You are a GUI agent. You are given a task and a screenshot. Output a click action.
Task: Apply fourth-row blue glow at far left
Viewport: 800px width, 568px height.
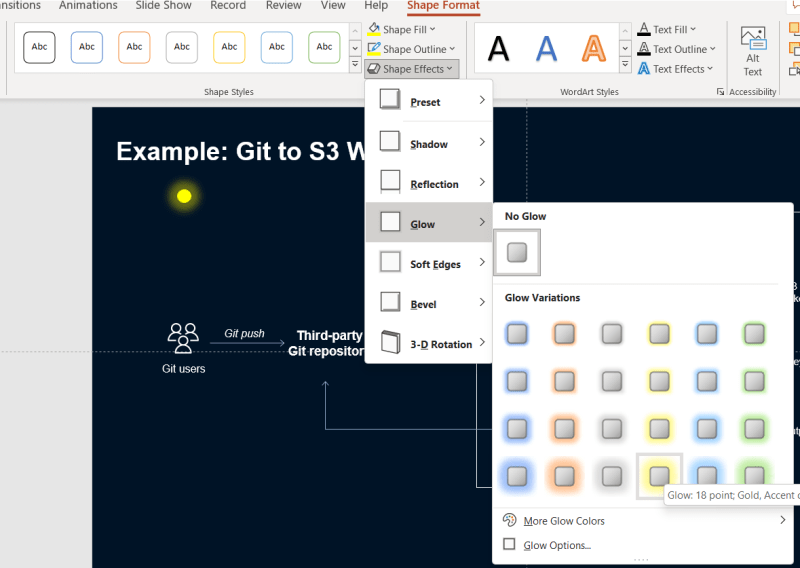pyautogui.click(x=517, y=476)
